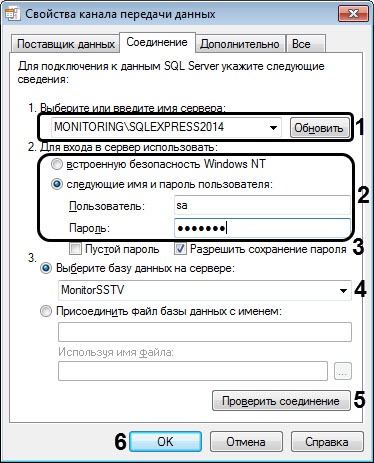Toggle Разрешить сохранение пароля checkbox
The height and width of the screenshot is (463, 374).
[180, 249]
